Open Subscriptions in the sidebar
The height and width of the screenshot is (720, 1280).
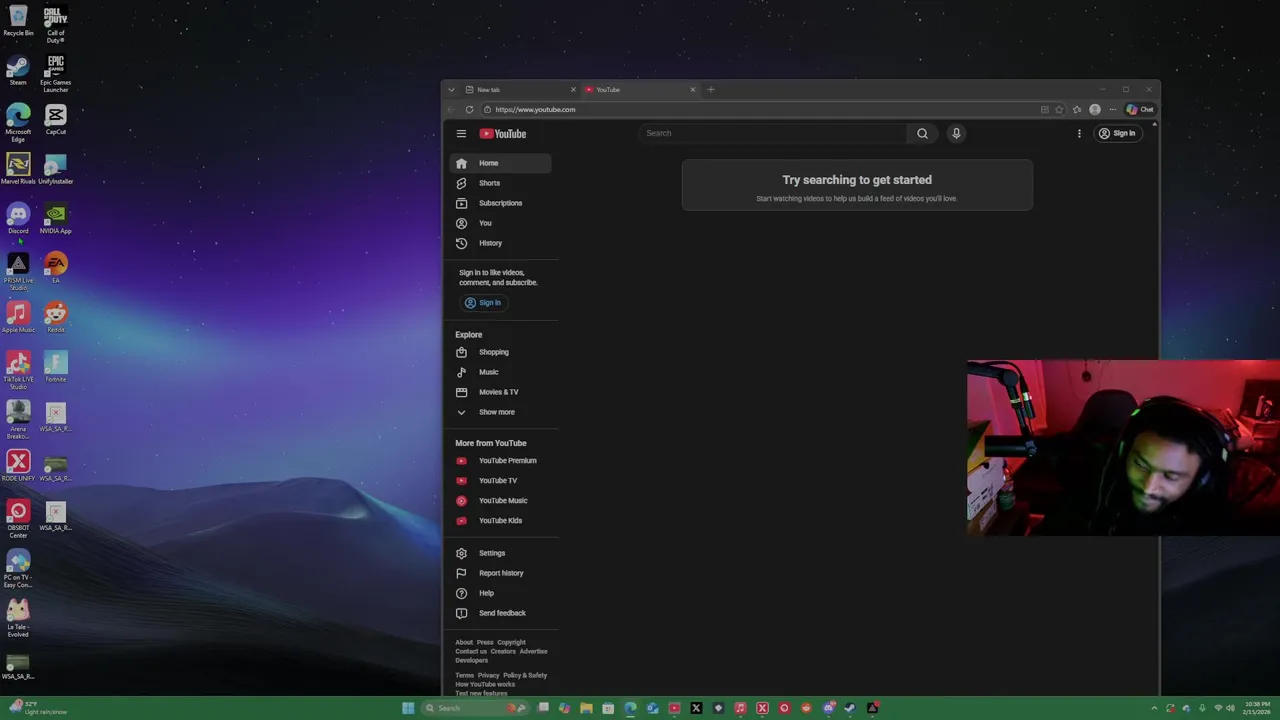pos(500,203)
